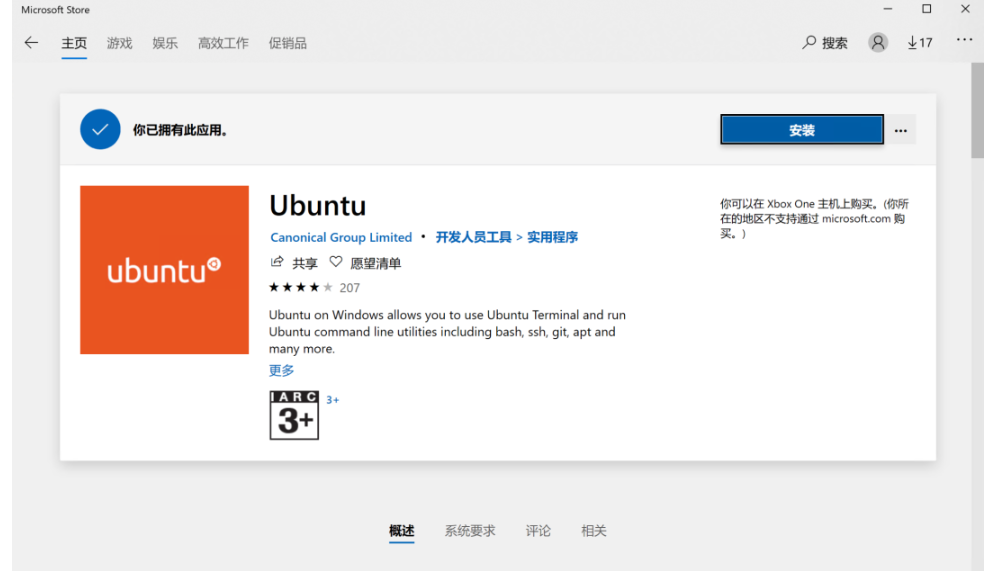The height and width of the screenshot is (571, 998).
Task: Go back using the back arrow
Action: tap(31, 43)
